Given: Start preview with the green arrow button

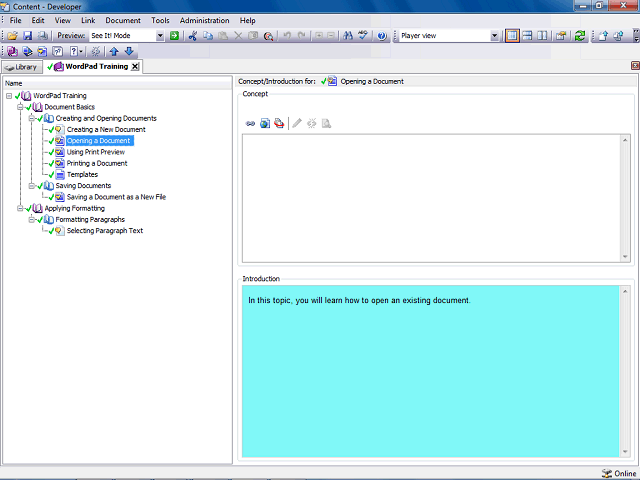Looking at the screenshot, I should [174, 36].
